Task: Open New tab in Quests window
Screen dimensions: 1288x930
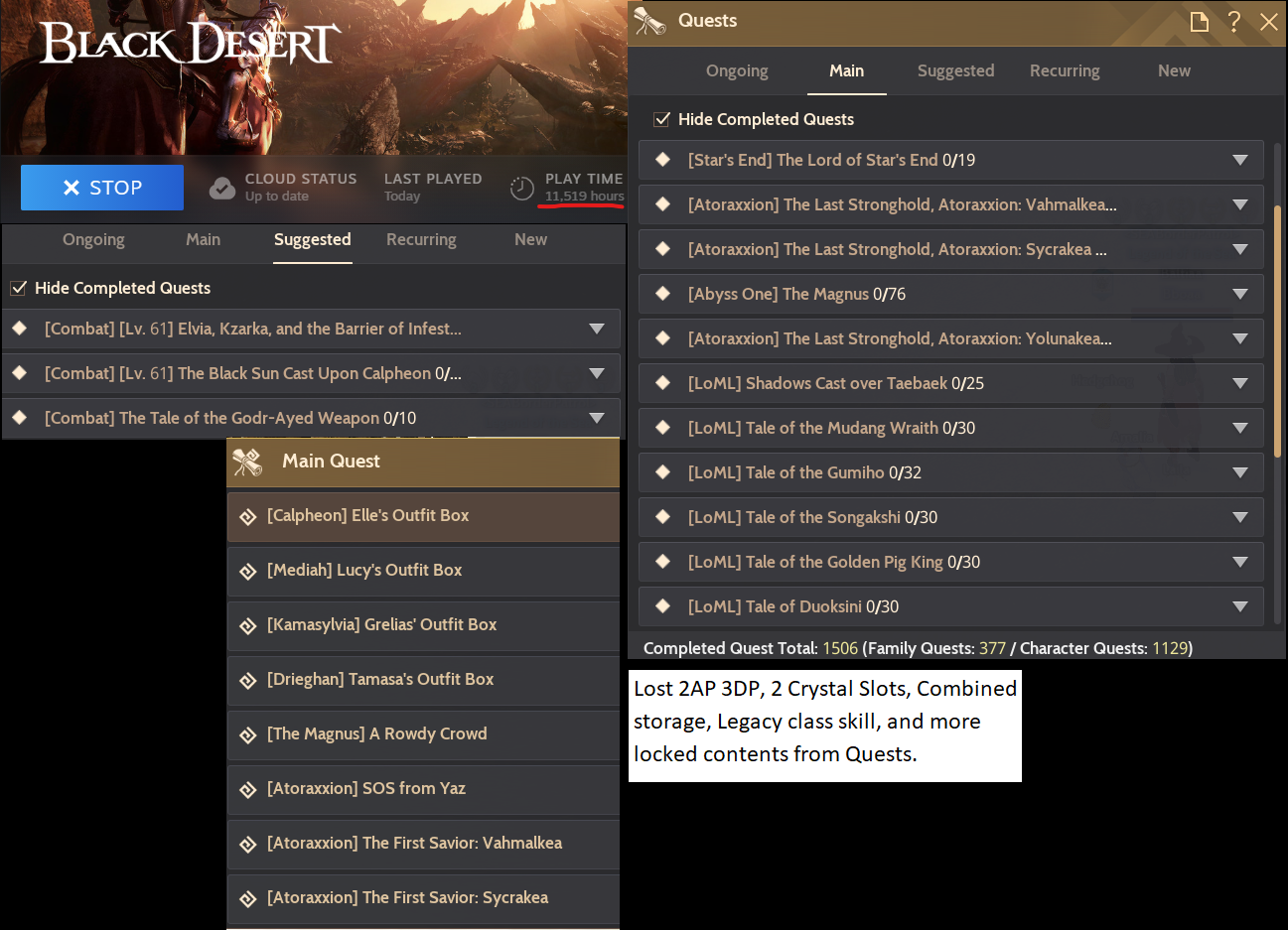Action: click(1174, 71)
